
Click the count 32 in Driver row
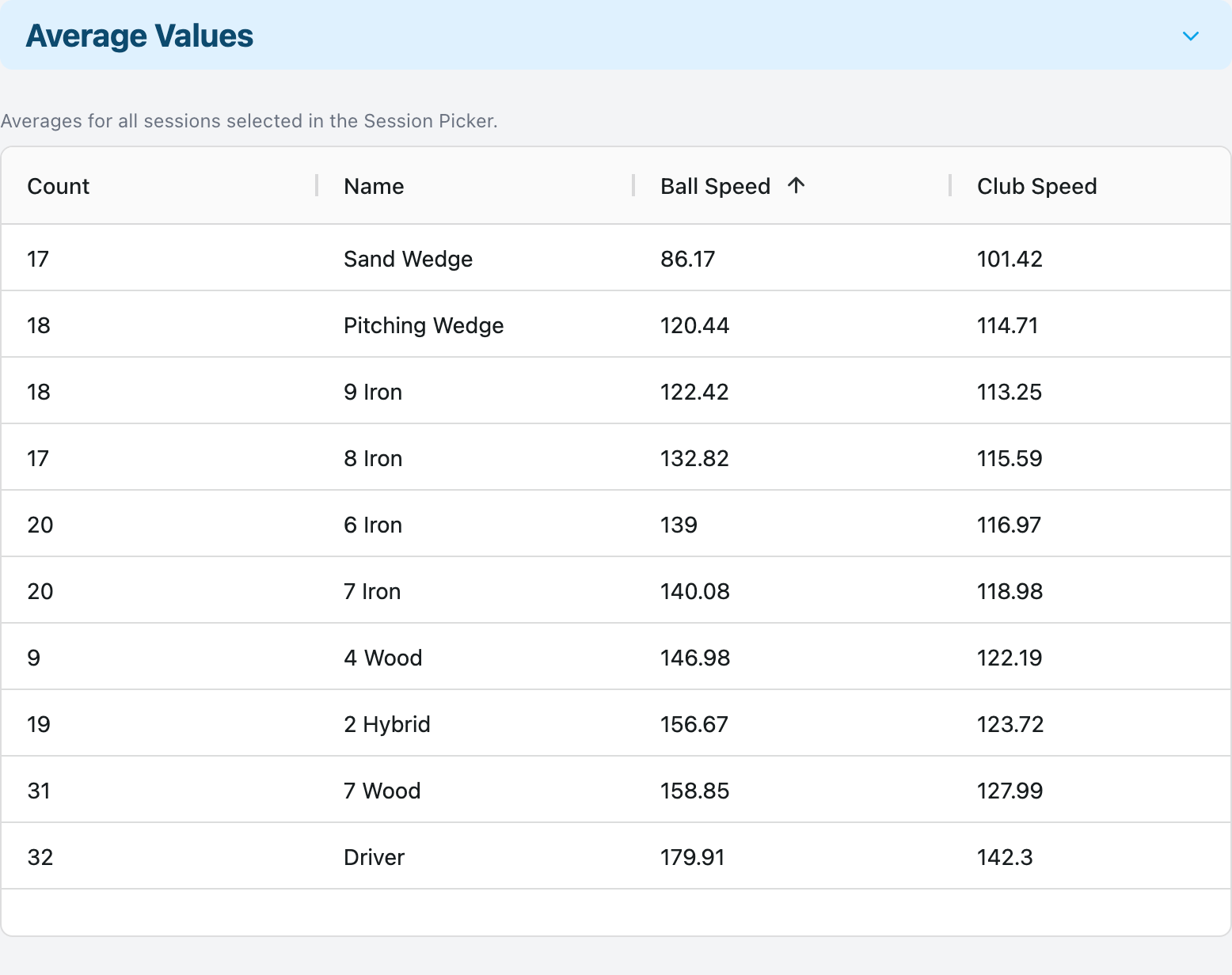point(40,857)
